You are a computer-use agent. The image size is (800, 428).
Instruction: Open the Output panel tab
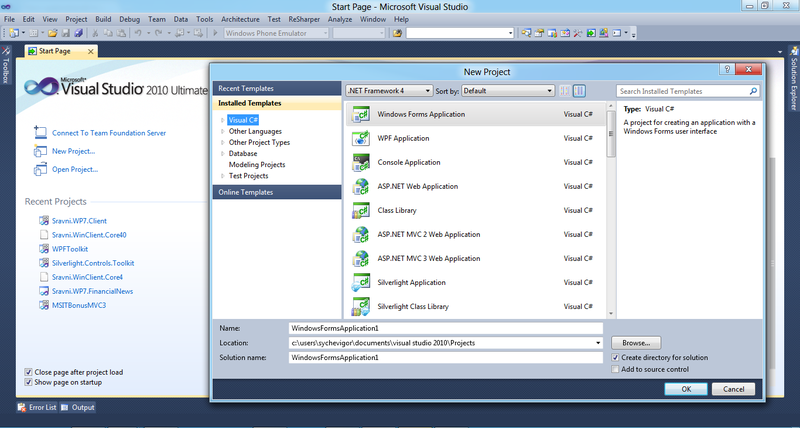pos(78,407)
